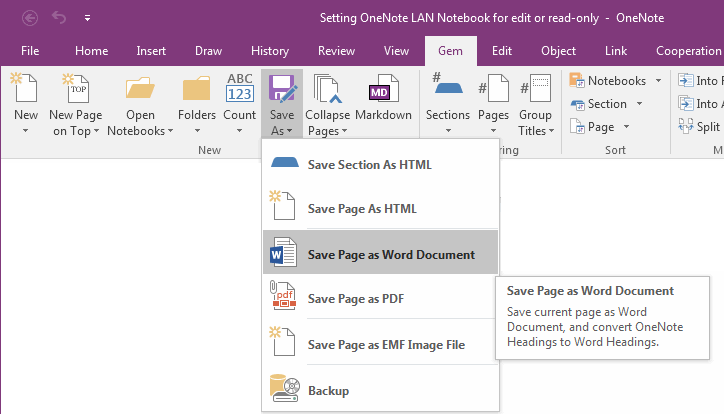This screenshot has height=414, width=724.
Task: Click the New page icon
Action: click(x=24, y=87)
